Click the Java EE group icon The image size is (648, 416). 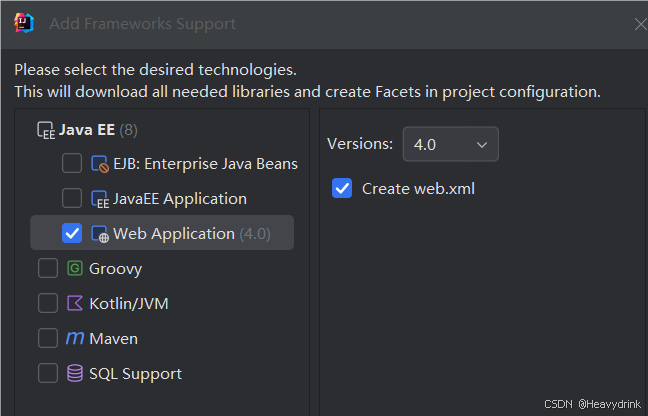coord(46,130)
